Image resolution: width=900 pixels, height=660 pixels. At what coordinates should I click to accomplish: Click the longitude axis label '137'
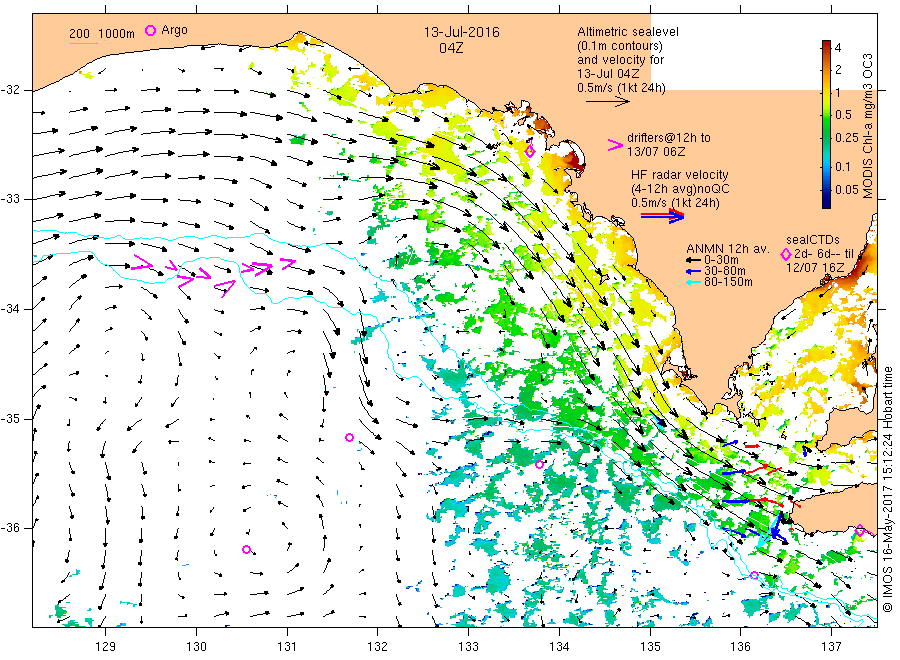[831, 647]
